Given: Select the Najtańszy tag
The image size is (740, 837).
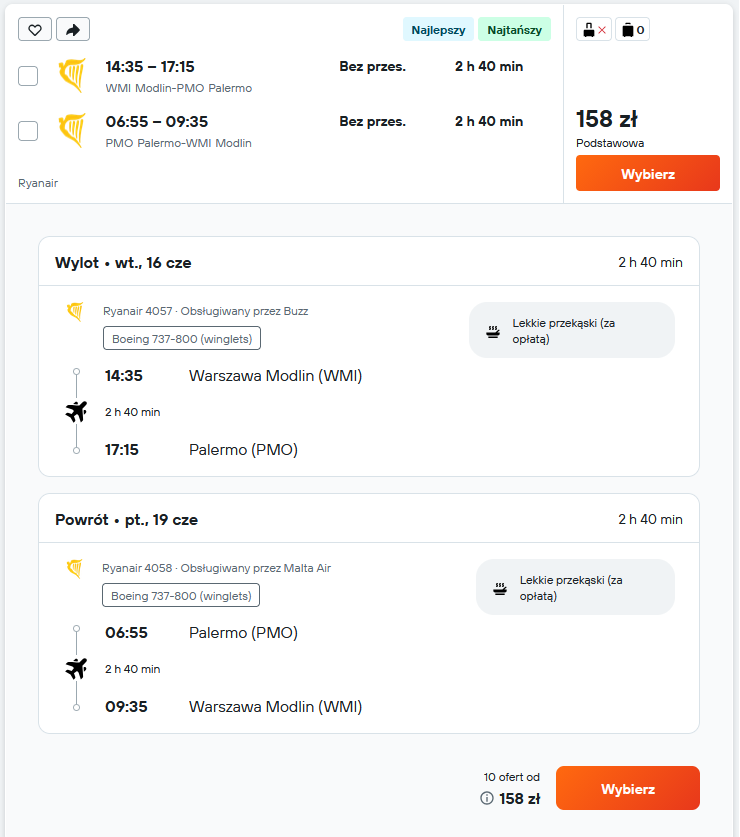Looking at the screenshot, I should pos(514,30).
